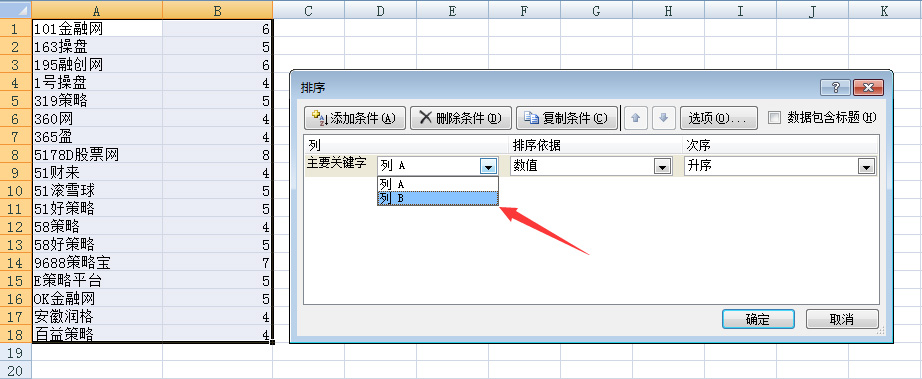Click the value 8 in column B
Viewport: 922px width, 379px height.
(218, 155)
